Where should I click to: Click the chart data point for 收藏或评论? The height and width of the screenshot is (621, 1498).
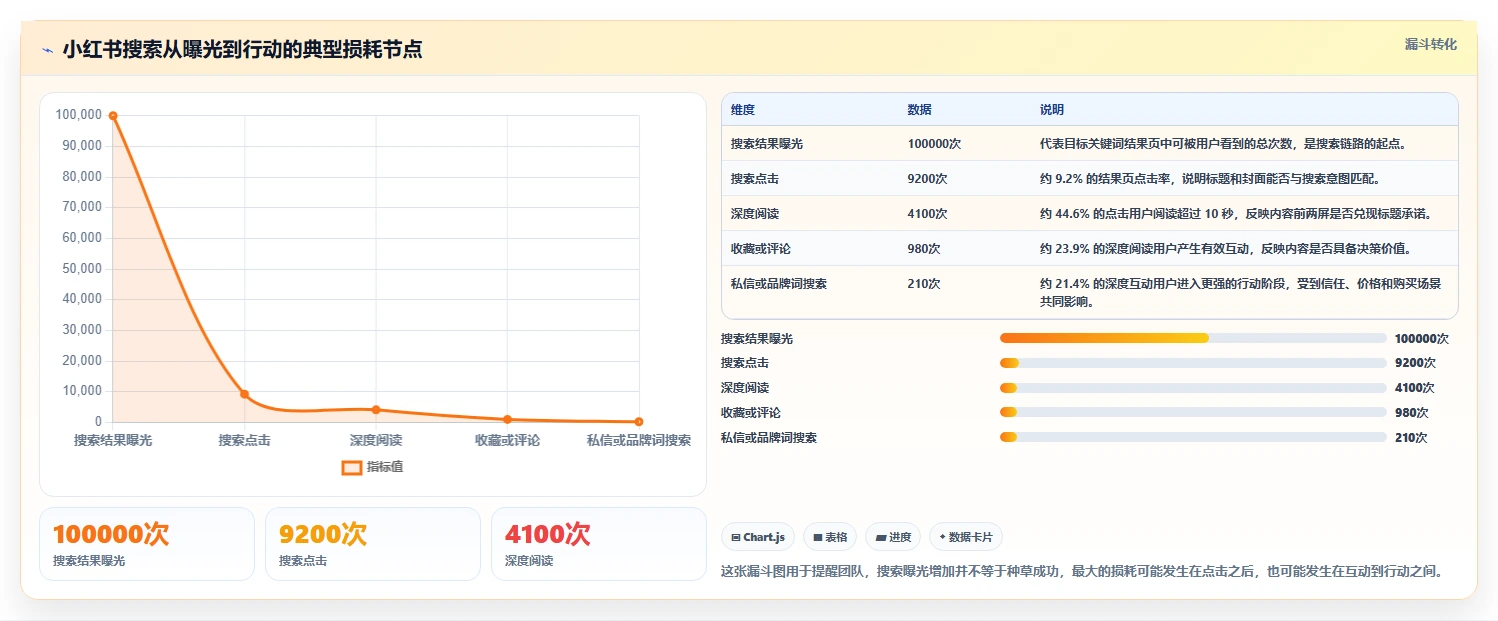pyautogui.click(x=507, y=419)
